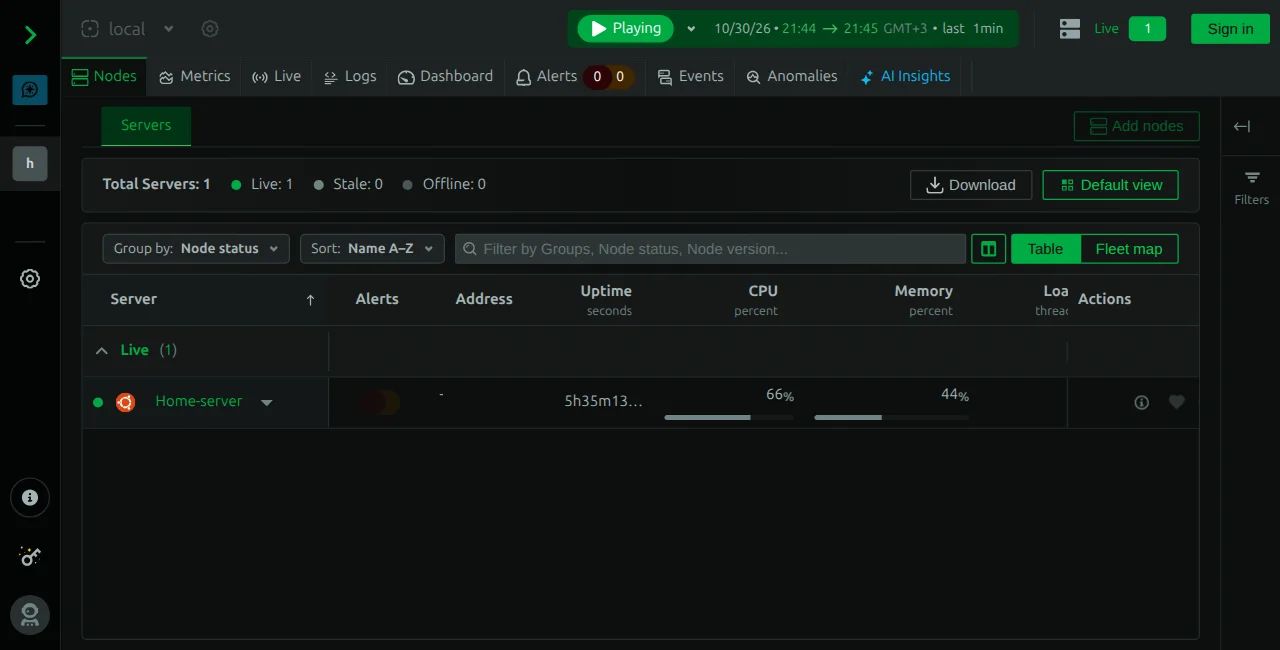Click the sort arrow in Server column
1280x650 pixels.
310,300
